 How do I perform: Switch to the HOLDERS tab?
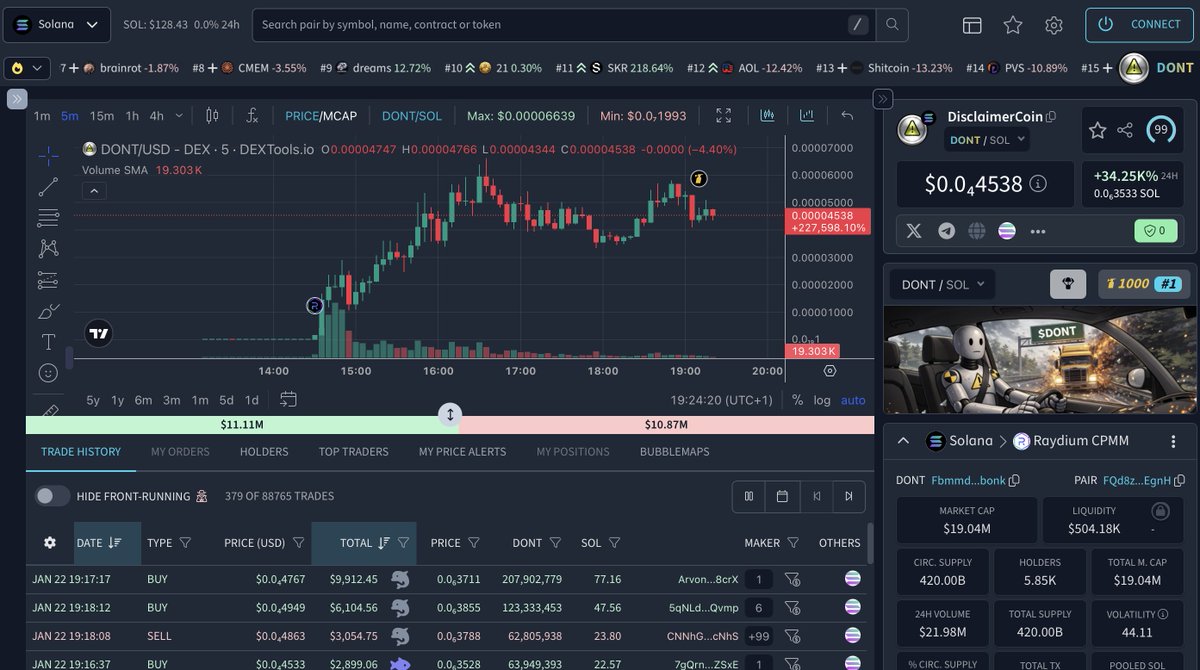tap(264, 452)
